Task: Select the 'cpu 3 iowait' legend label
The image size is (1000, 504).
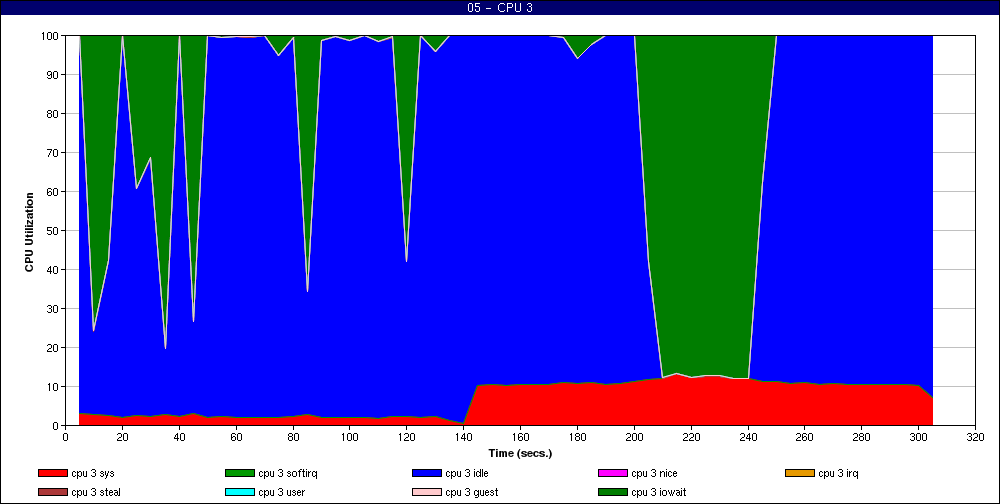Action: [659, 492]
